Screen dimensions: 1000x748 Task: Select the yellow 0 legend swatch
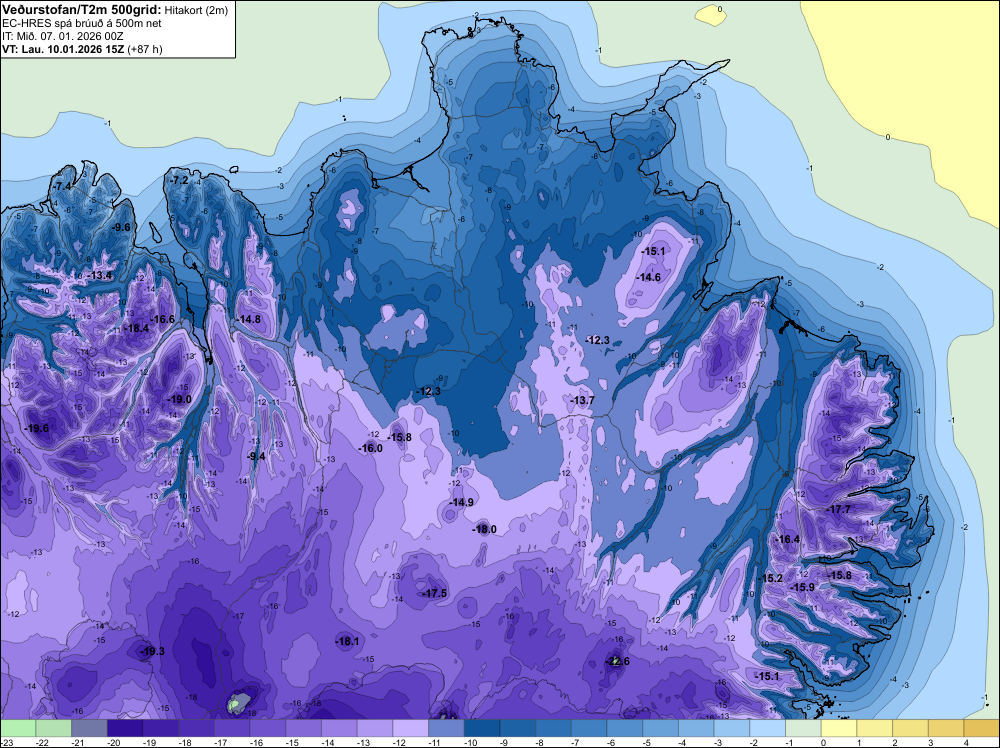coord(839,728)
